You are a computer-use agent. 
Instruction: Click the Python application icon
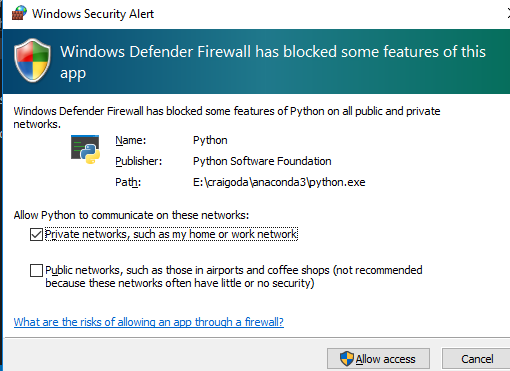tap(85, 150)
